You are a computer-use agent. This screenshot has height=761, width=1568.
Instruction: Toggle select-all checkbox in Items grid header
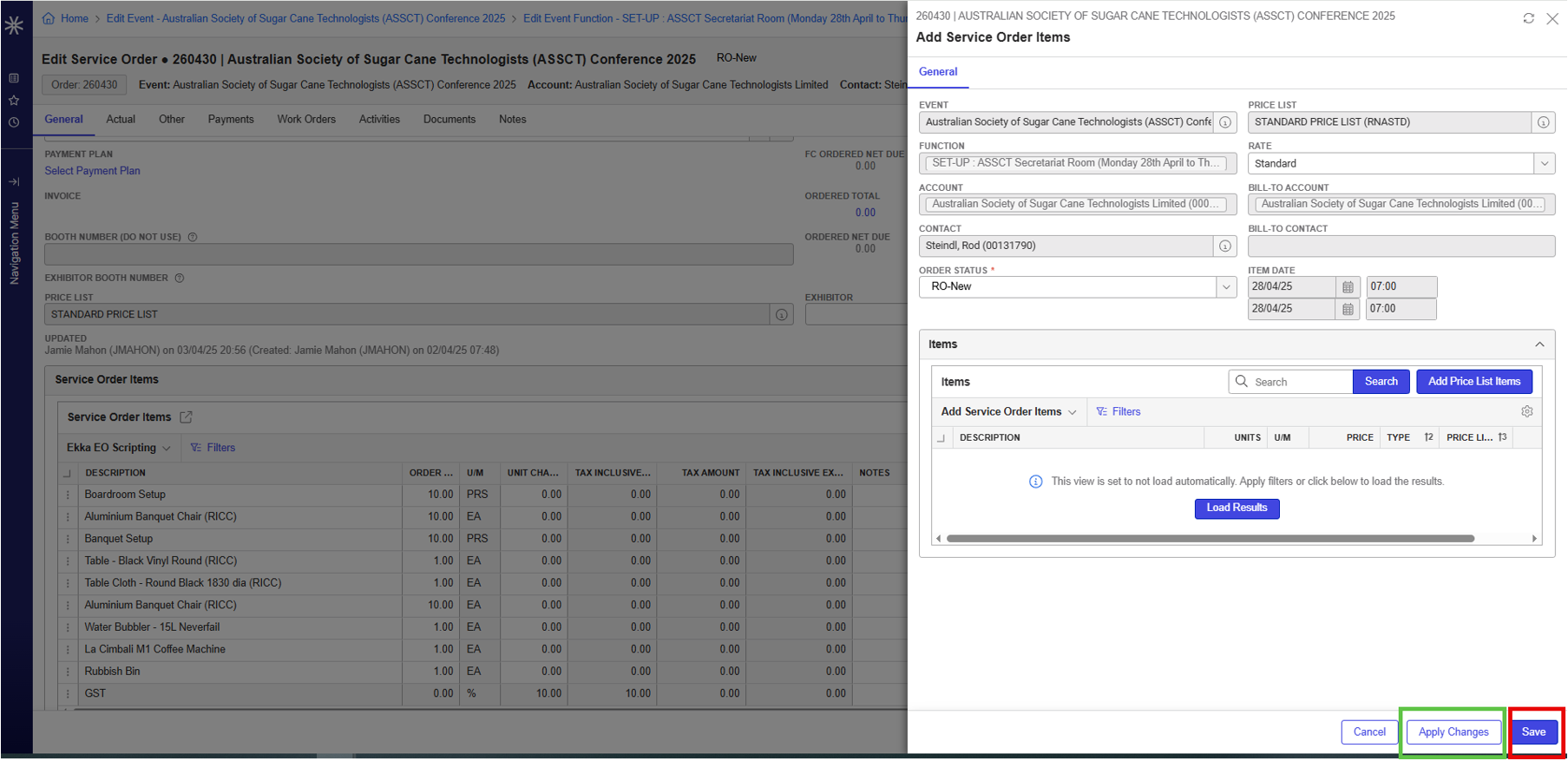(x=941, y=438)
